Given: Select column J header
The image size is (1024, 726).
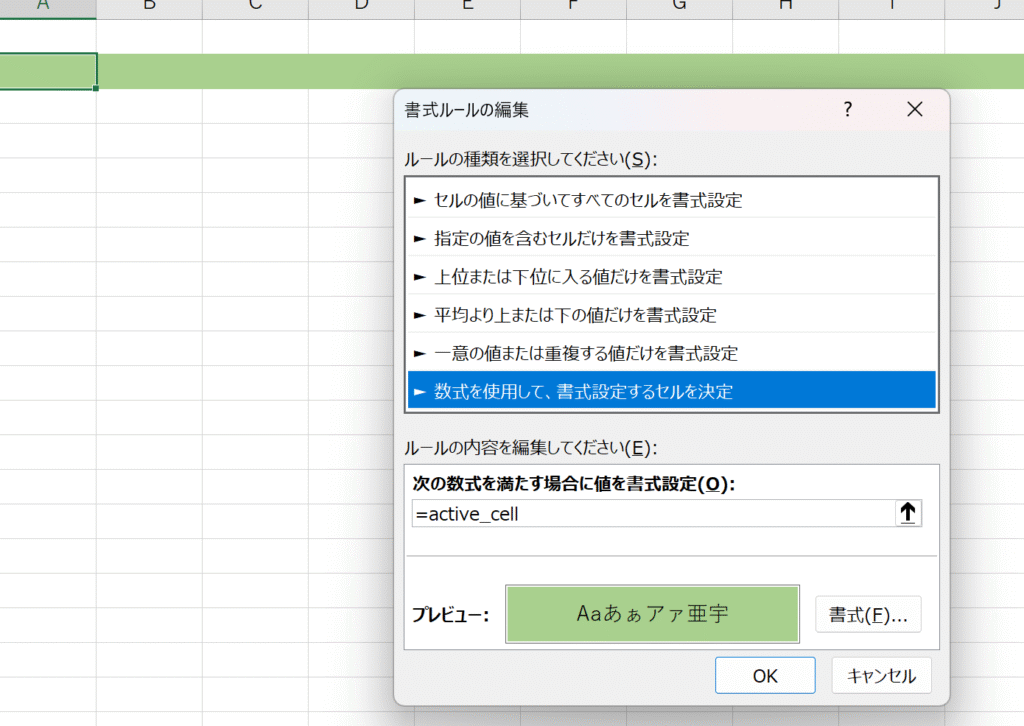Looking at the screenshot, I should (996, 8).
